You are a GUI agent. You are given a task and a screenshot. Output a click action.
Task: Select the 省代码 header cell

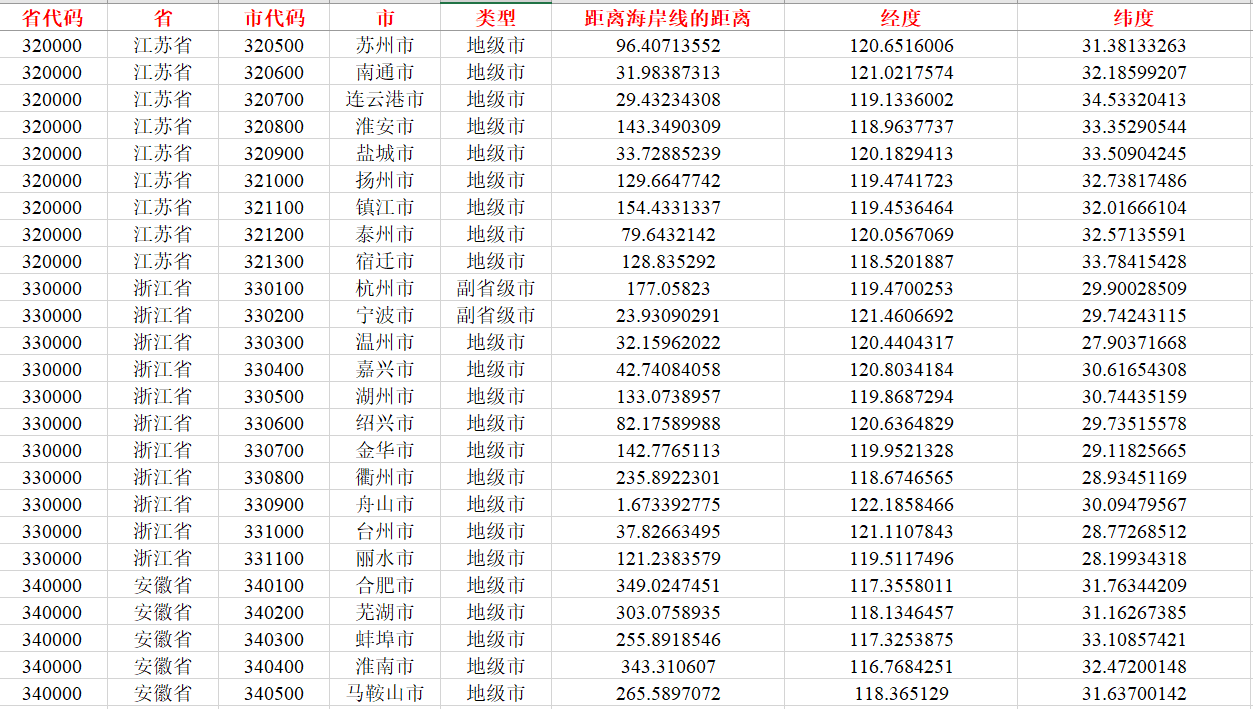click(x=53, y=18)
